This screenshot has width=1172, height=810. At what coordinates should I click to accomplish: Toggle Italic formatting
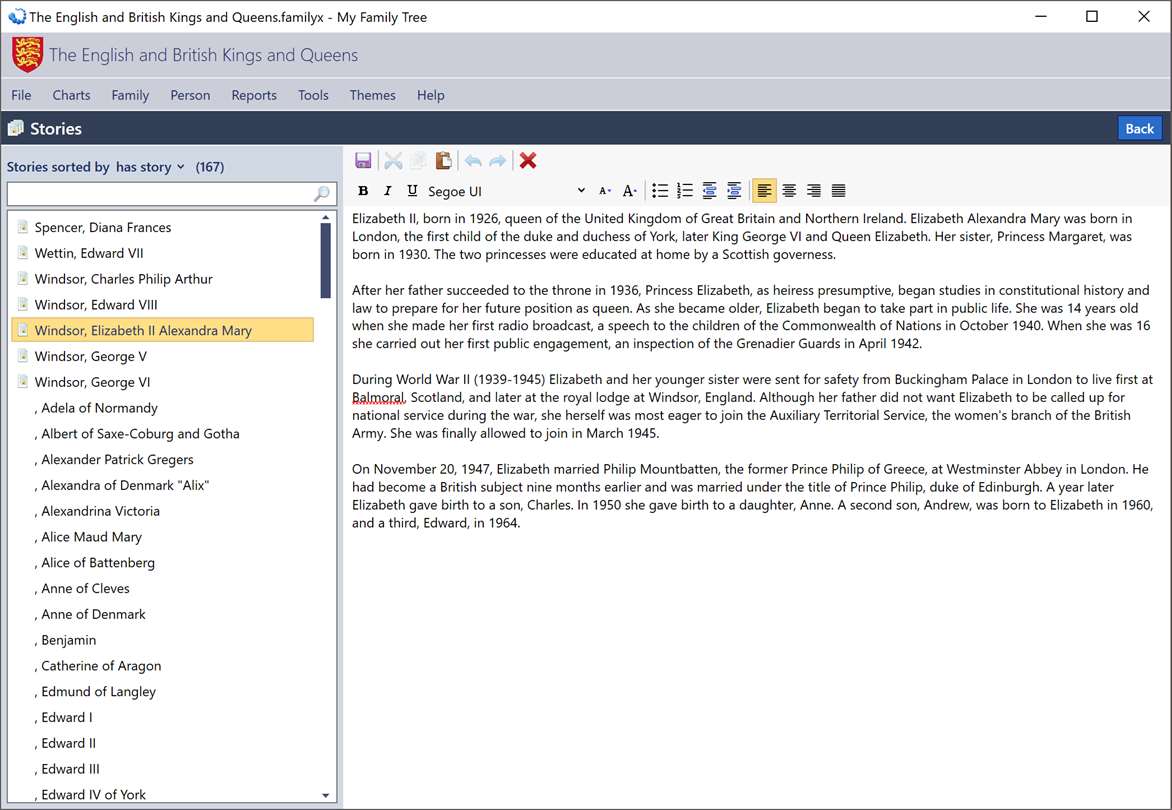[x=387, y=191]
